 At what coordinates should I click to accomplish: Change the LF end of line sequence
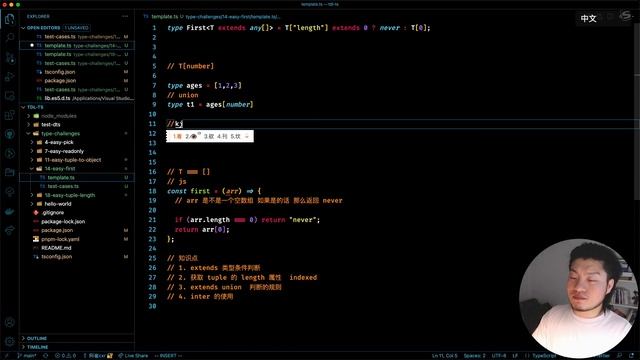(x=515, y=356)
